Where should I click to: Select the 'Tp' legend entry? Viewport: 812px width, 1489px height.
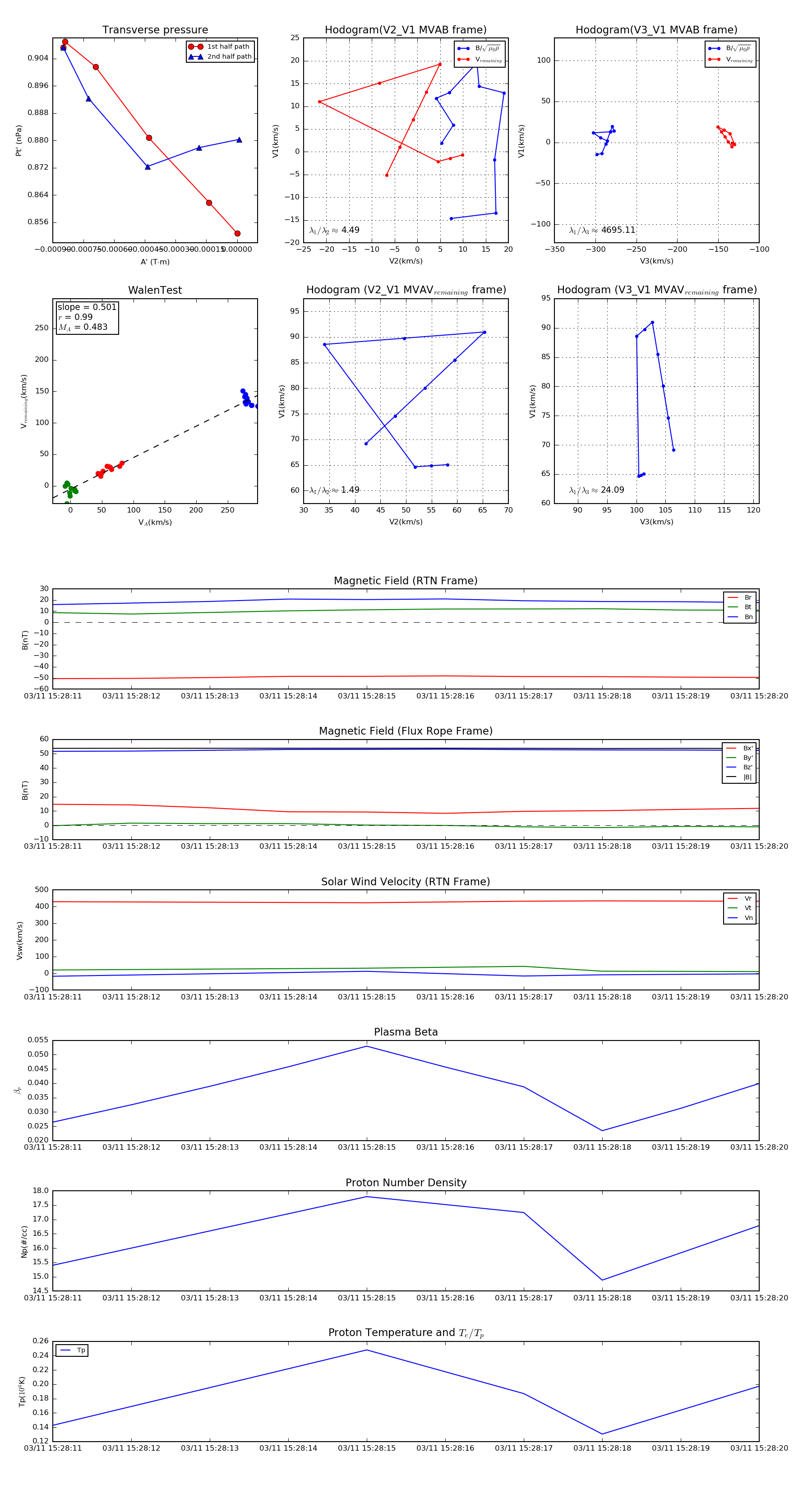(x=73, y=1350)
